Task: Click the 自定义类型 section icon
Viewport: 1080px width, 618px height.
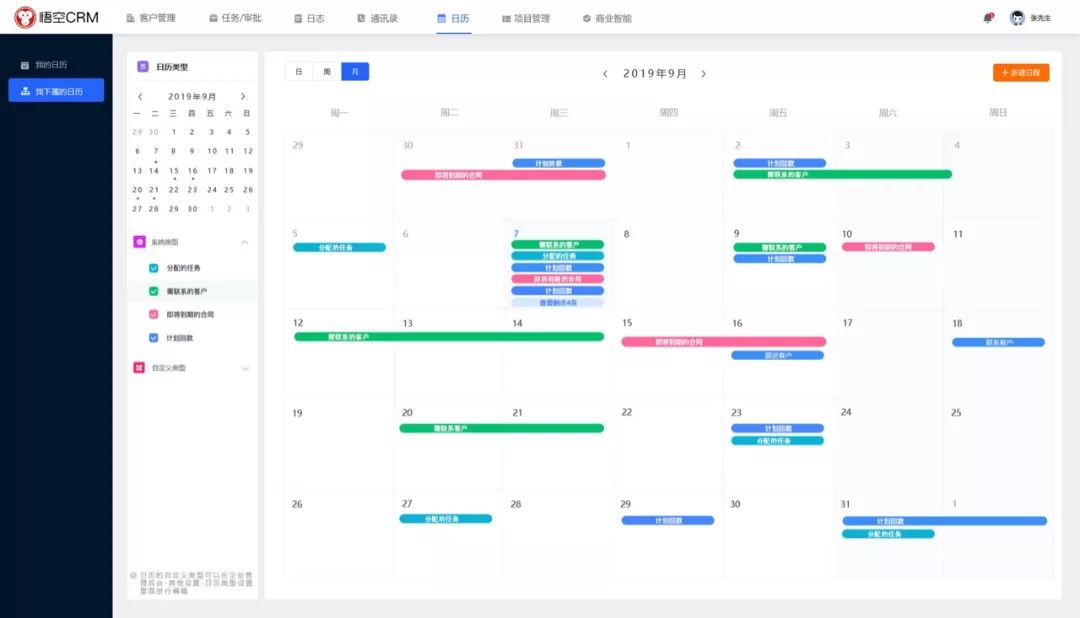Action: pos(139,368)
